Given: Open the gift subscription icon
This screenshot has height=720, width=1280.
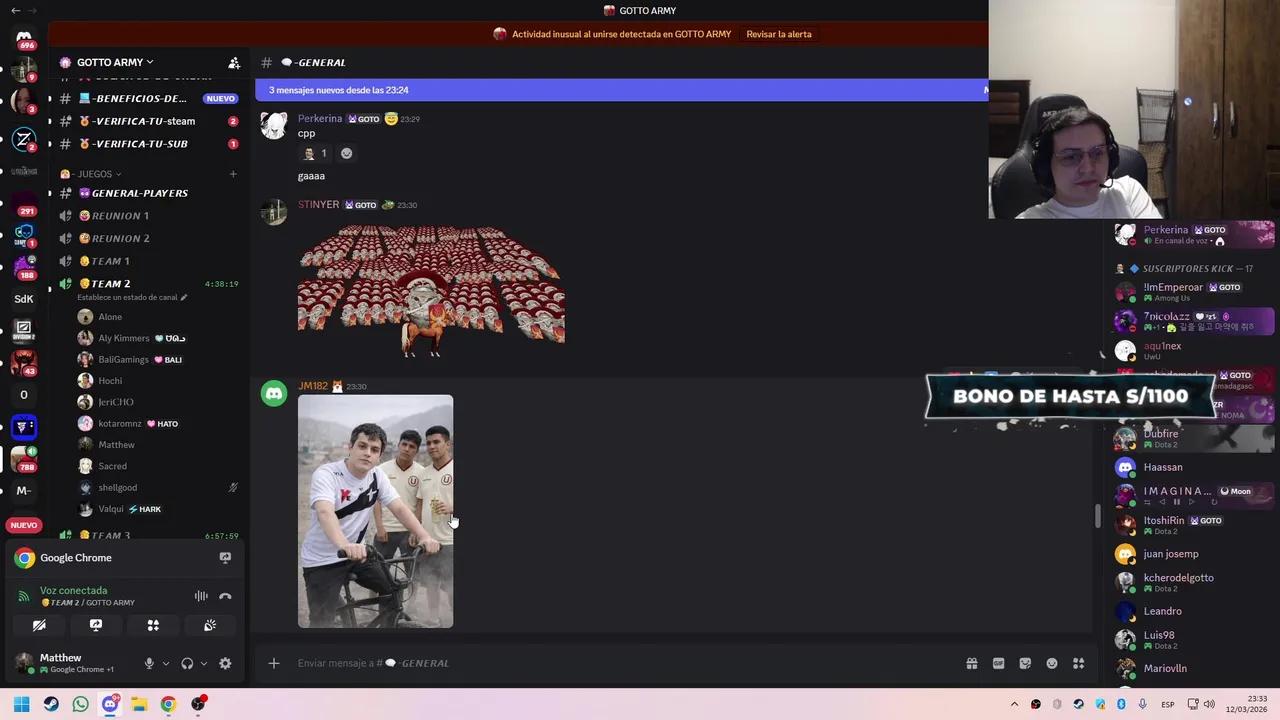Looking at the screenshot, I should [971, 663].
